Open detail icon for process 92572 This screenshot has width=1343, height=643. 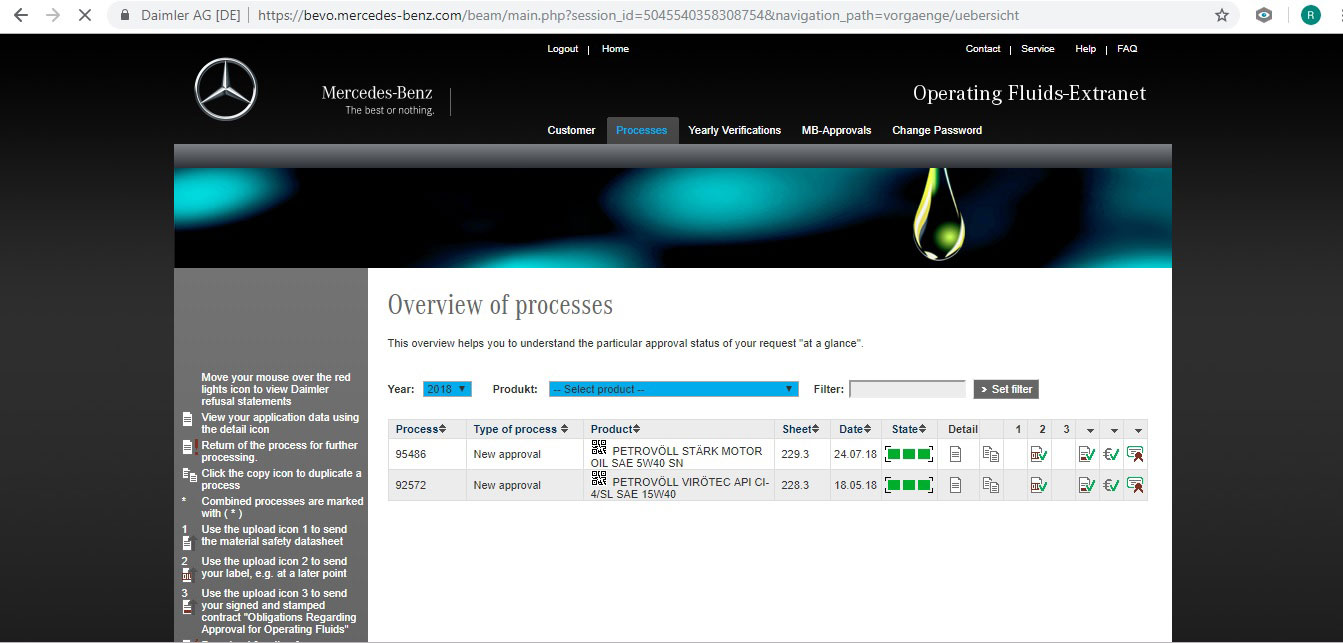point(955,485)
